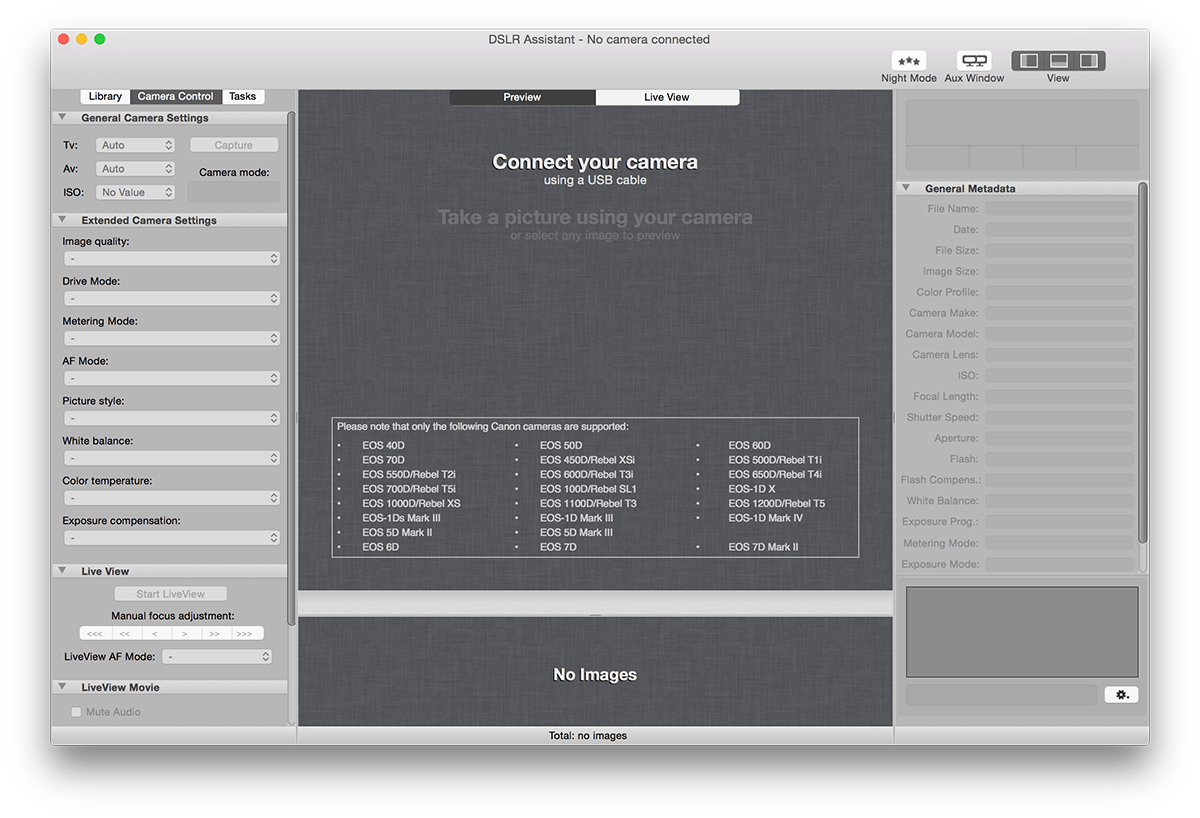Click 'EOS-1D X' in supported list
Viewport: 1200px width, 818px height.
coord(752,489)
